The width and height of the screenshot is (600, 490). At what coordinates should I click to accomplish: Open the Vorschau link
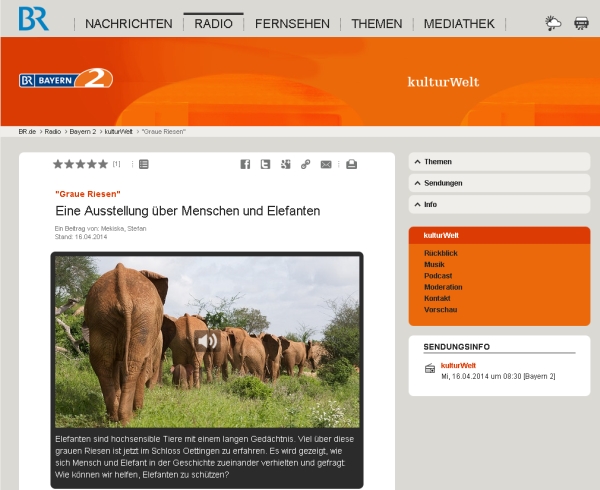point(440,309)
